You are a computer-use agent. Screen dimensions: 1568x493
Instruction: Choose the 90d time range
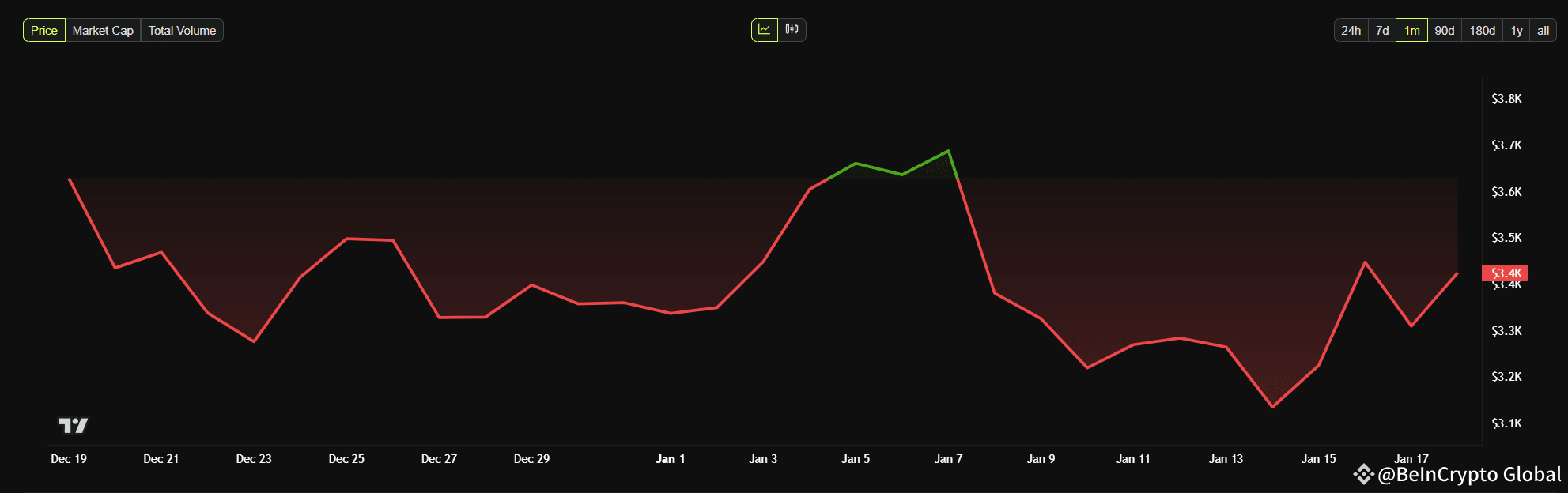[1445, 31]
